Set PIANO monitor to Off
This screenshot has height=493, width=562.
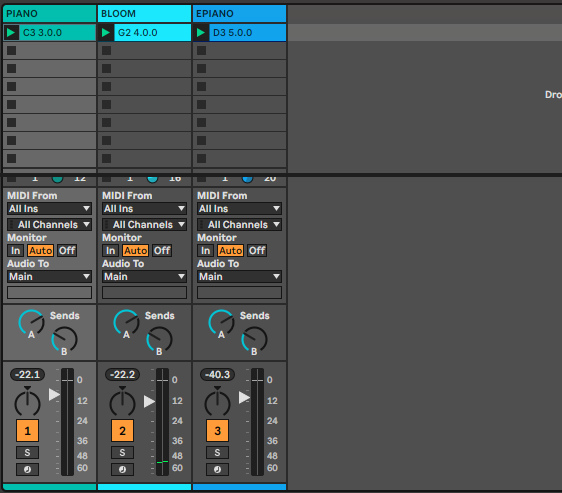(x=67, y=250)
